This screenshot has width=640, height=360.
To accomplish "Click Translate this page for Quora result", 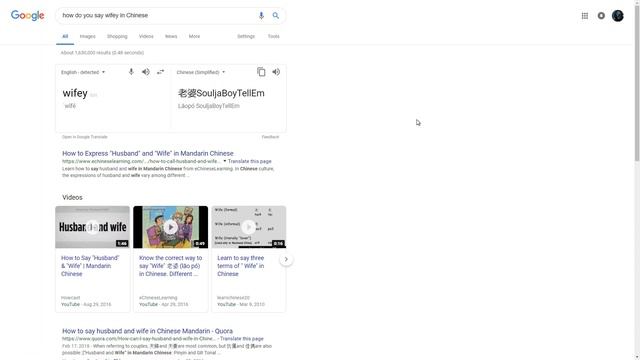I will pos(242,339).
